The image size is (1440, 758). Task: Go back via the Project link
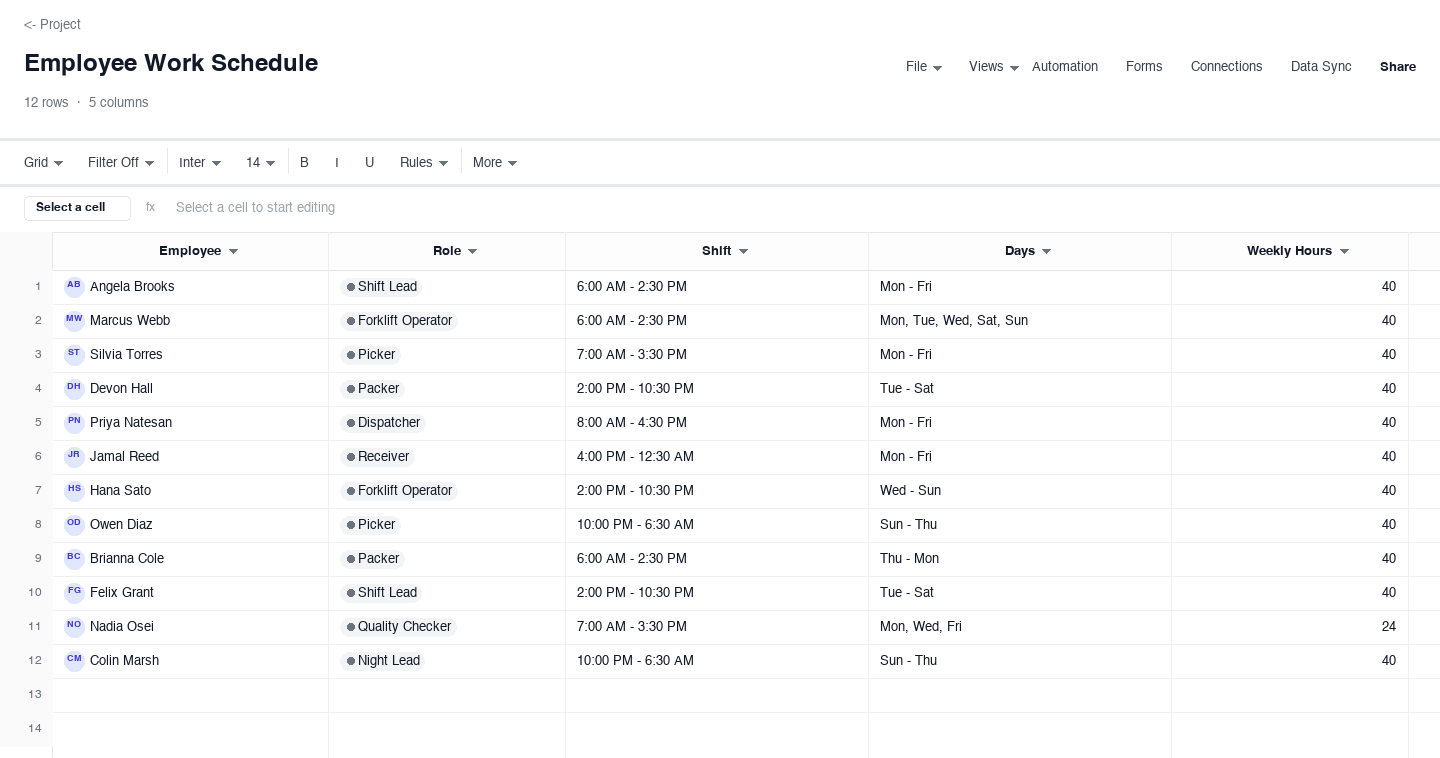coord(52,24)
